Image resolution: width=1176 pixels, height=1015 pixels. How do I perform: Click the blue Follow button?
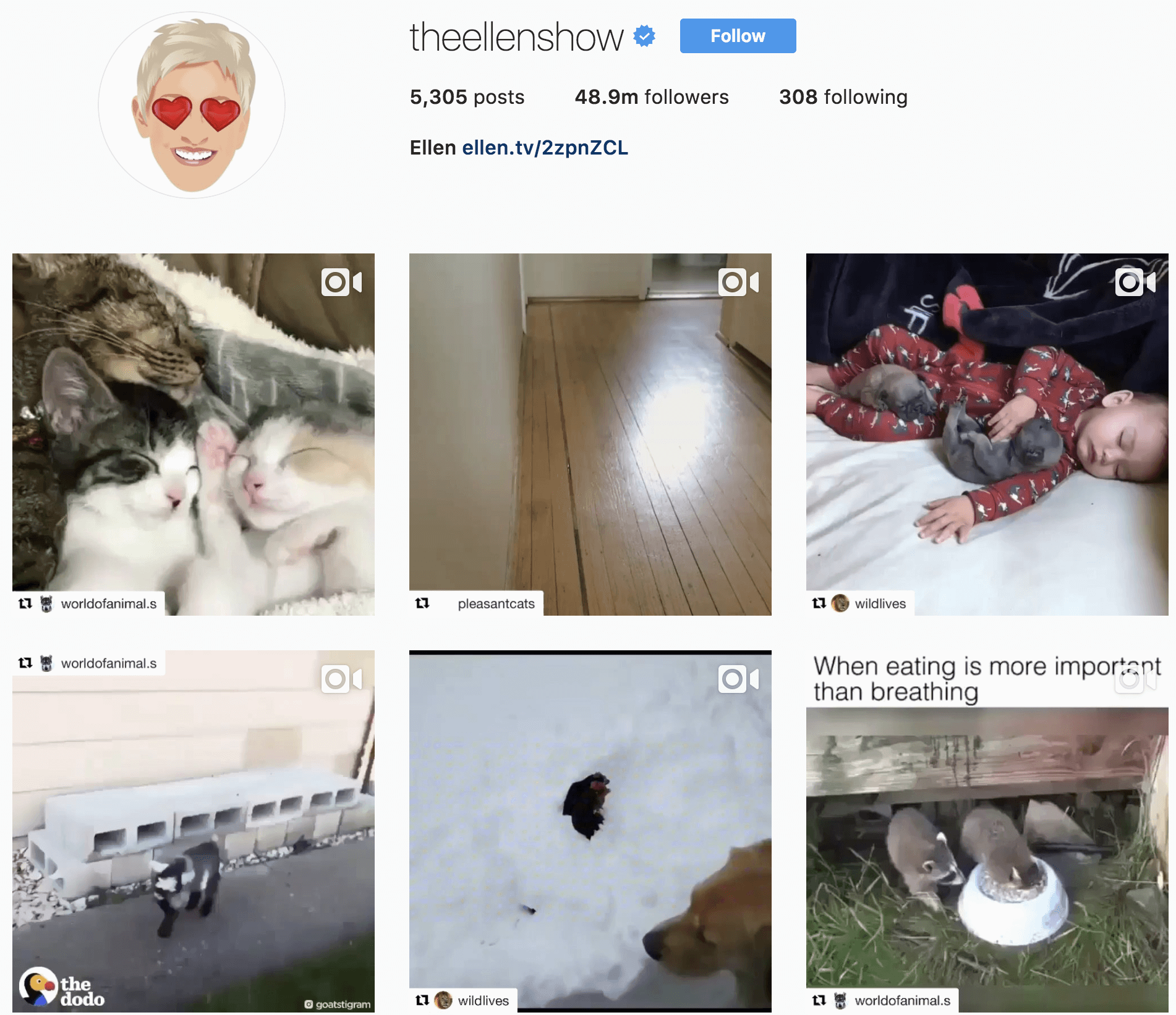[738, 36]
